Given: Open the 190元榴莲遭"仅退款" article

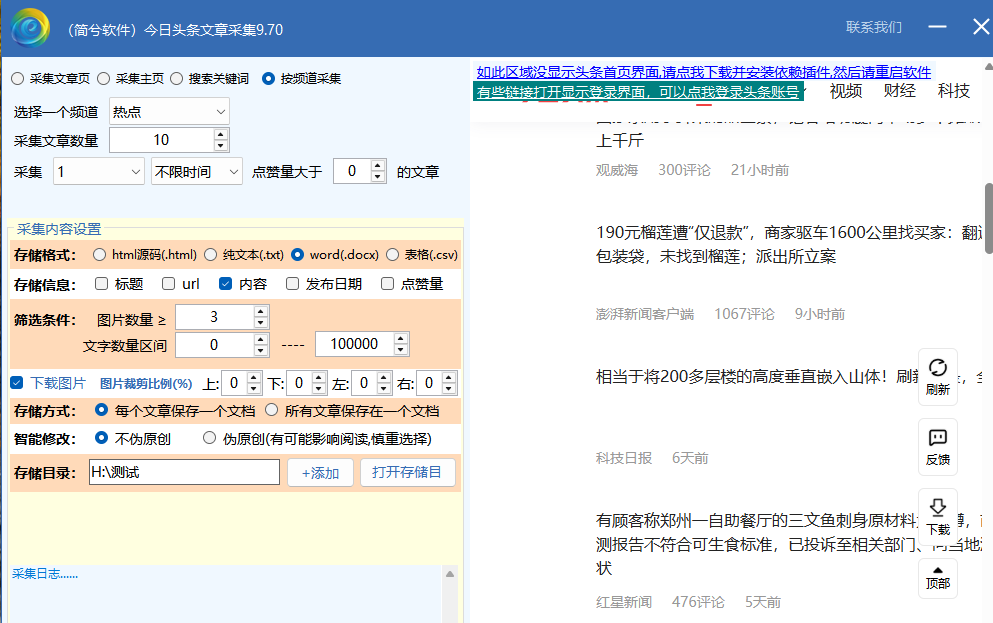Looking at the screenshot, I should (788, 244).
